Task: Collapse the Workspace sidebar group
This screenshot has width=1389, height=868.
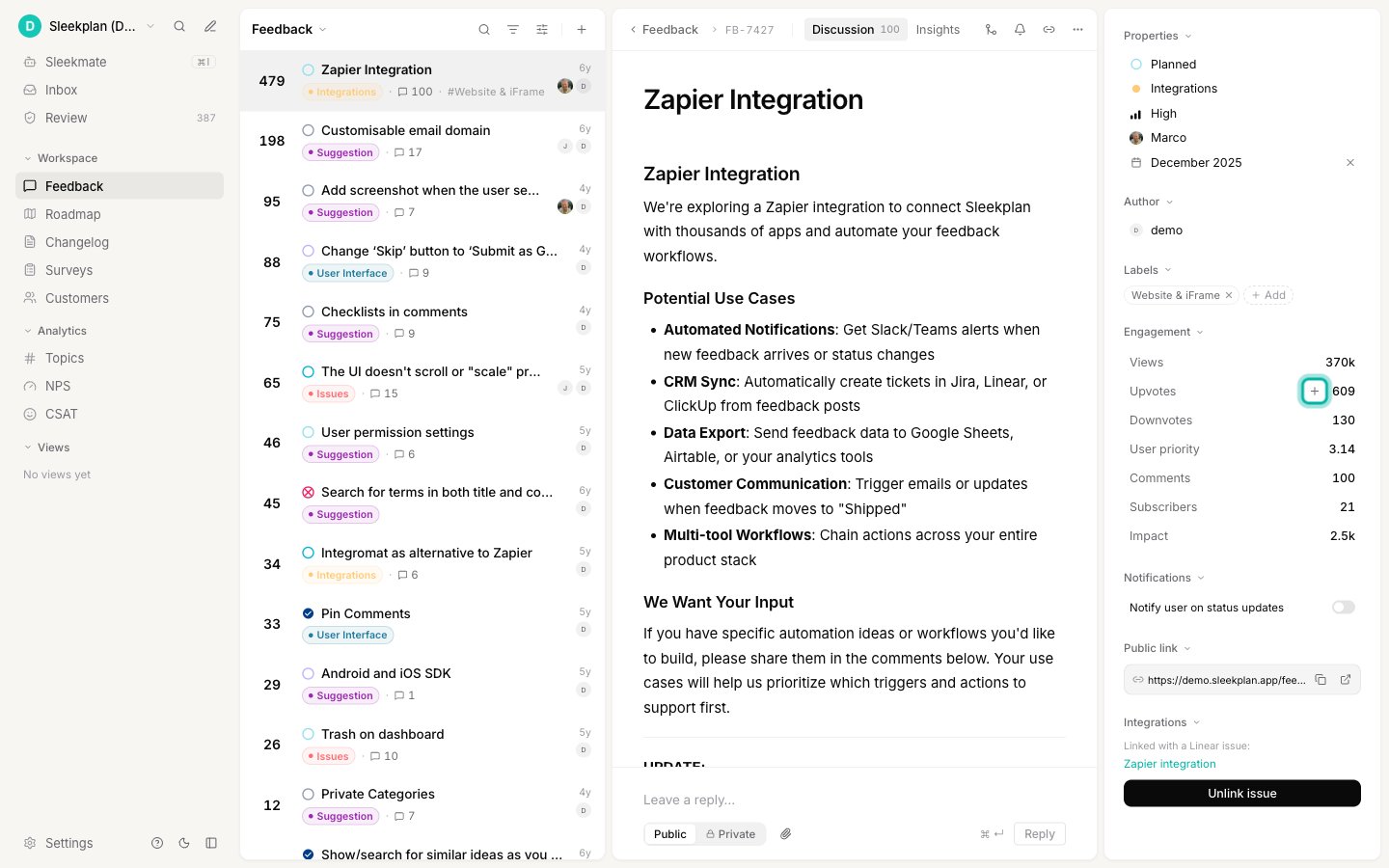Action: click(x=61, y=158)
